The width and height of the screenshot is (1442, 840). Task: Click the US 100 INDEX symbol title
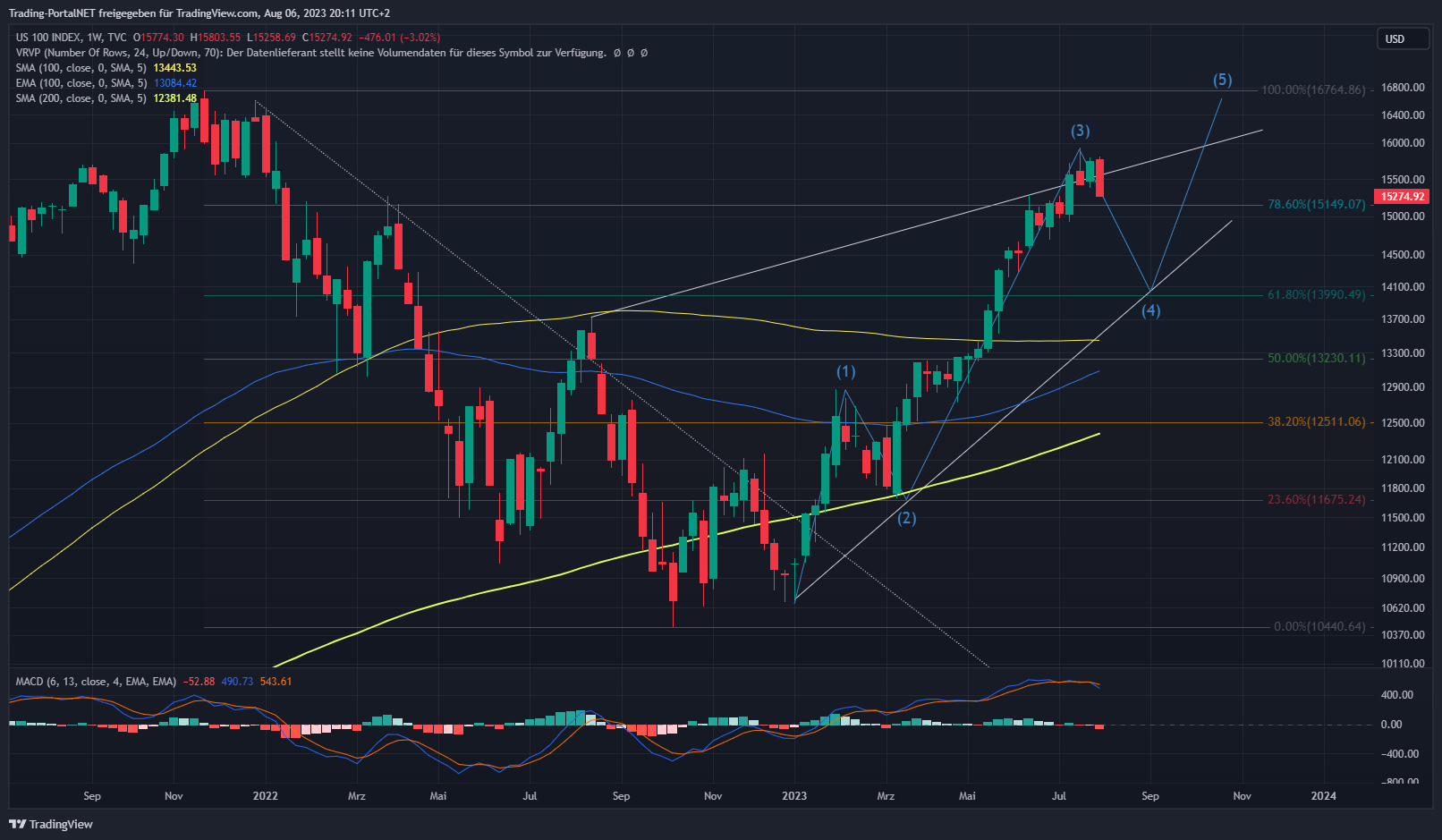pyautogui.click(x=48, y=38)
